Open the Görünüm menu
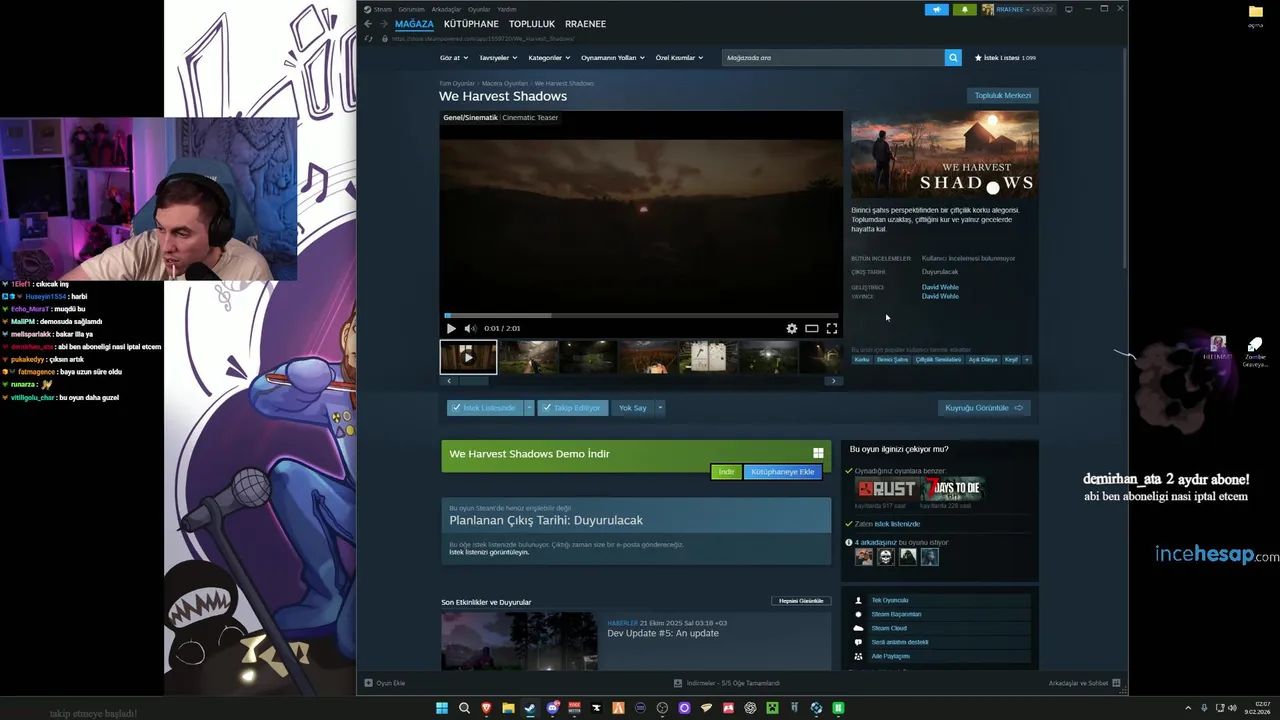 [411, 9]
